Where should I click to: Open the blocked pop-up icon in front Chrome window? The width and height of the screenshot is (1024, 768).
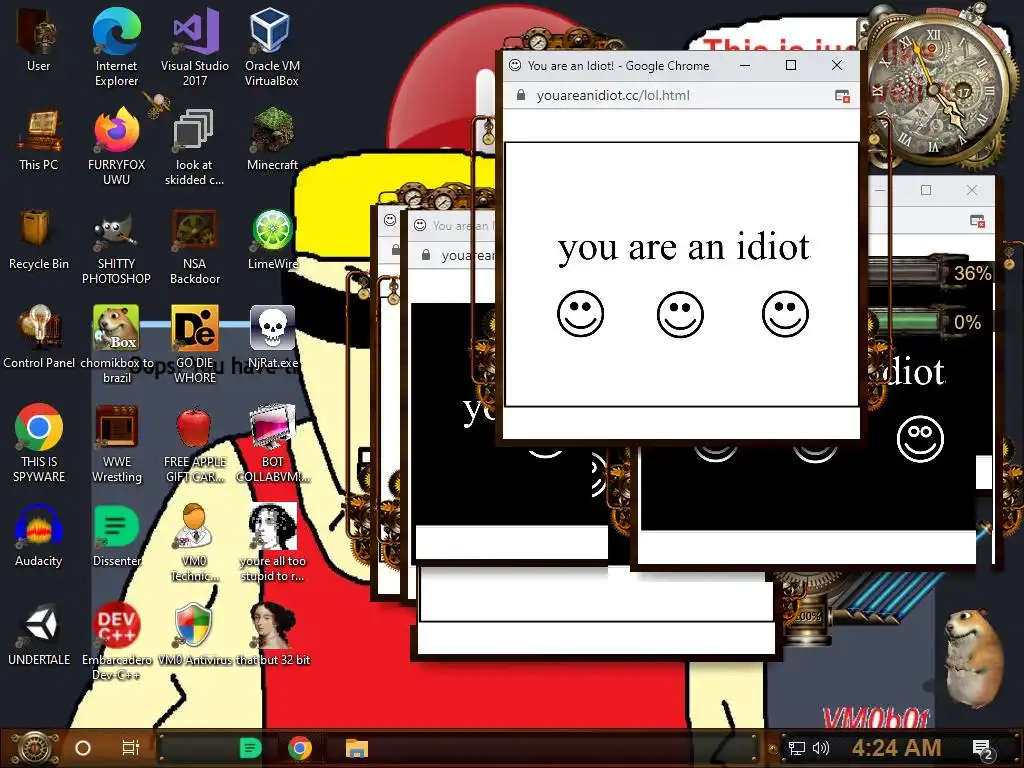[842, 96]
